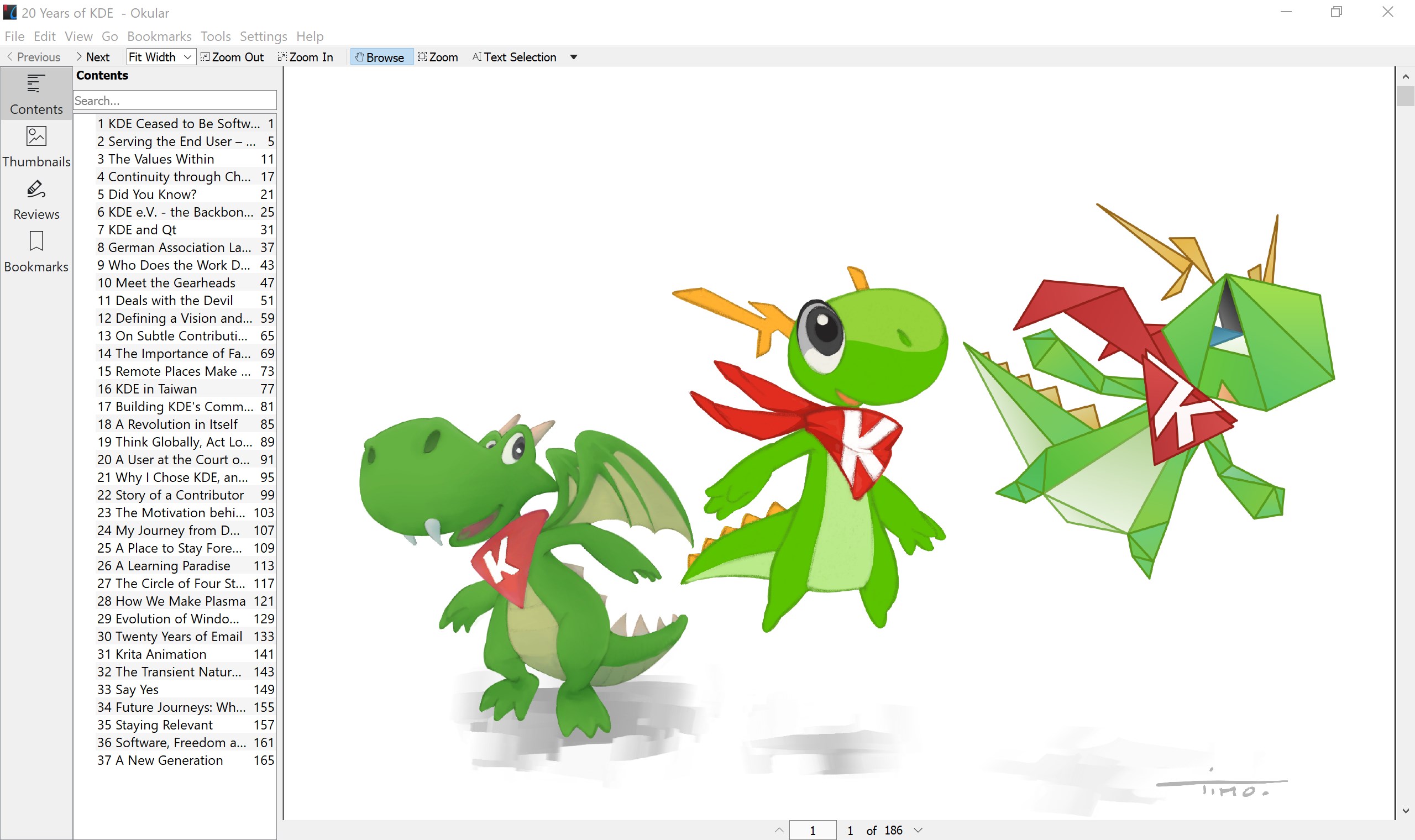The height and width of the screenshot is (840, 1415).
Task: Open the Thumbnails panel
Action: click(36, 145)
